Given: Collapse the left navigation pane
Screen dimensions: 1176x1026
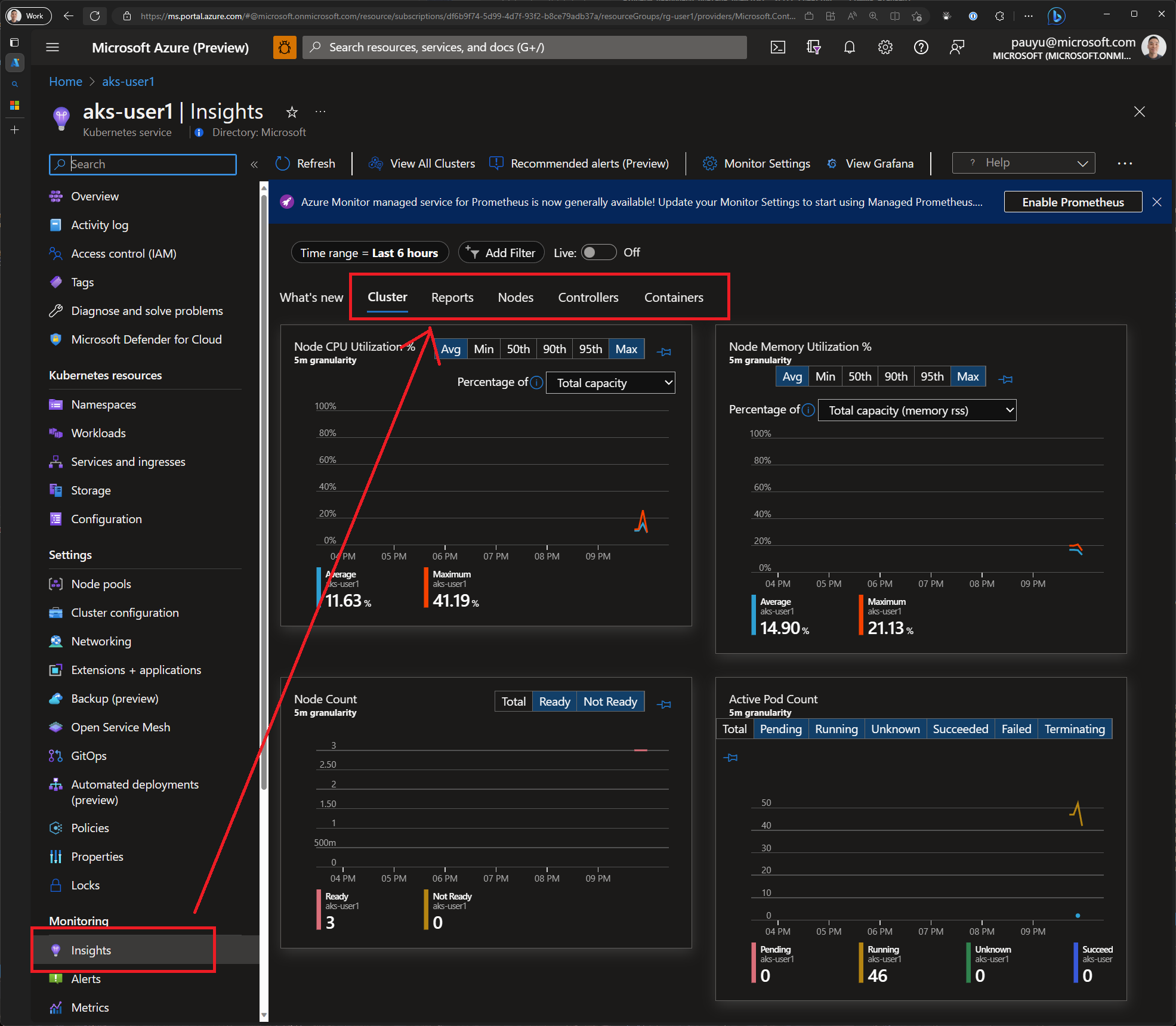Looking at the screenshot, I should point(254,164).
